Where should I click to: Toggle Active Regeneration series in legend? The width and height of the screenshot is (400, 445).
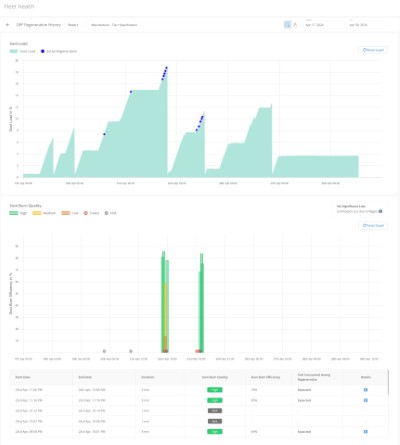pyautogui.click(x=59, y=51)
